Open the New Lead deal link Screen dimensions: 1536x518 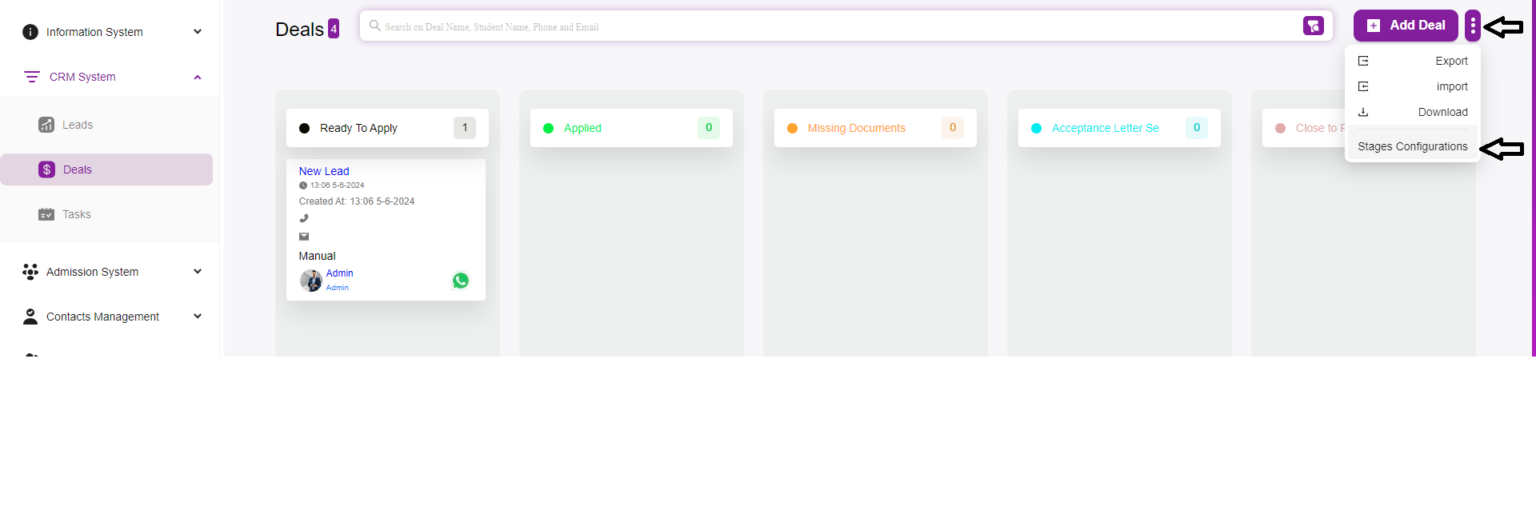324,171
